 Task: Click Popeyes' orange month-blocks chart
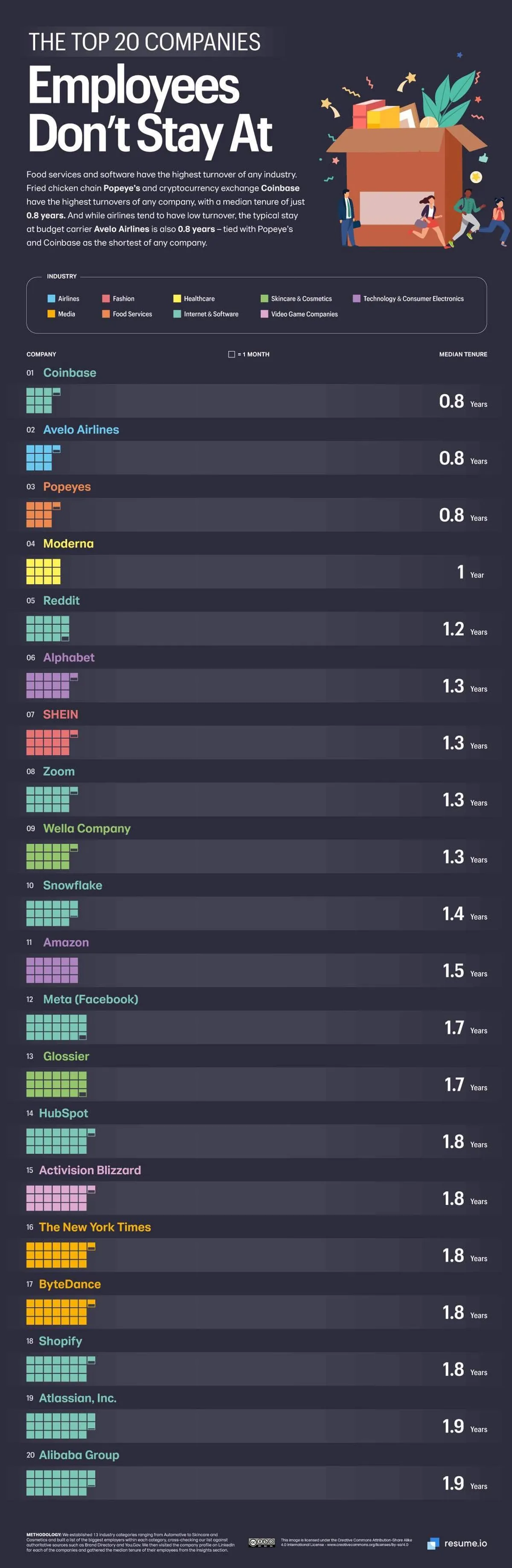[x=43, y=515]
